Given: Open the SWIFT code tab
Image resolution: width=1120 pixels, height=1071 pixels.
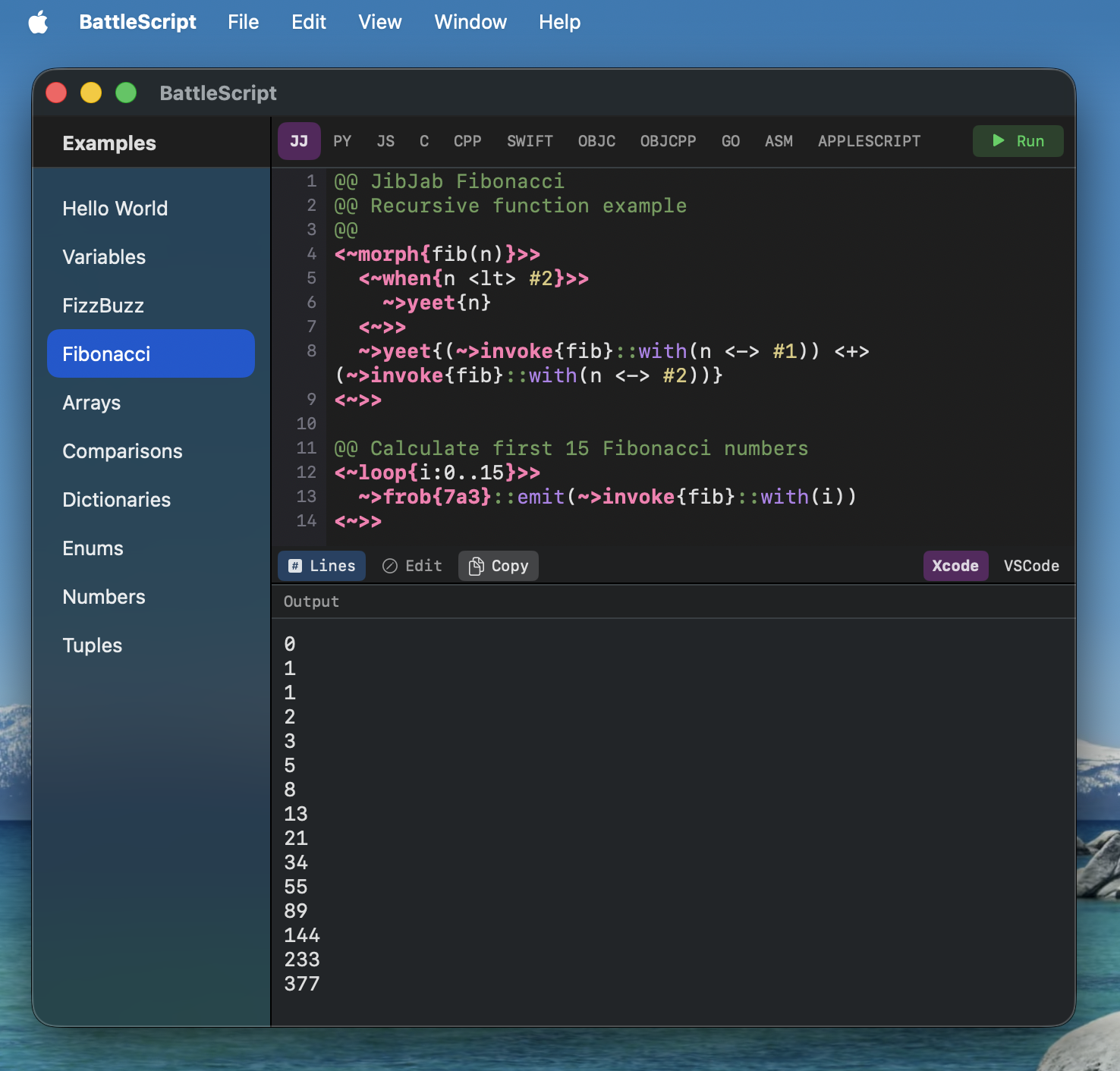Looking at the screenshot, I should pos(530,141).
